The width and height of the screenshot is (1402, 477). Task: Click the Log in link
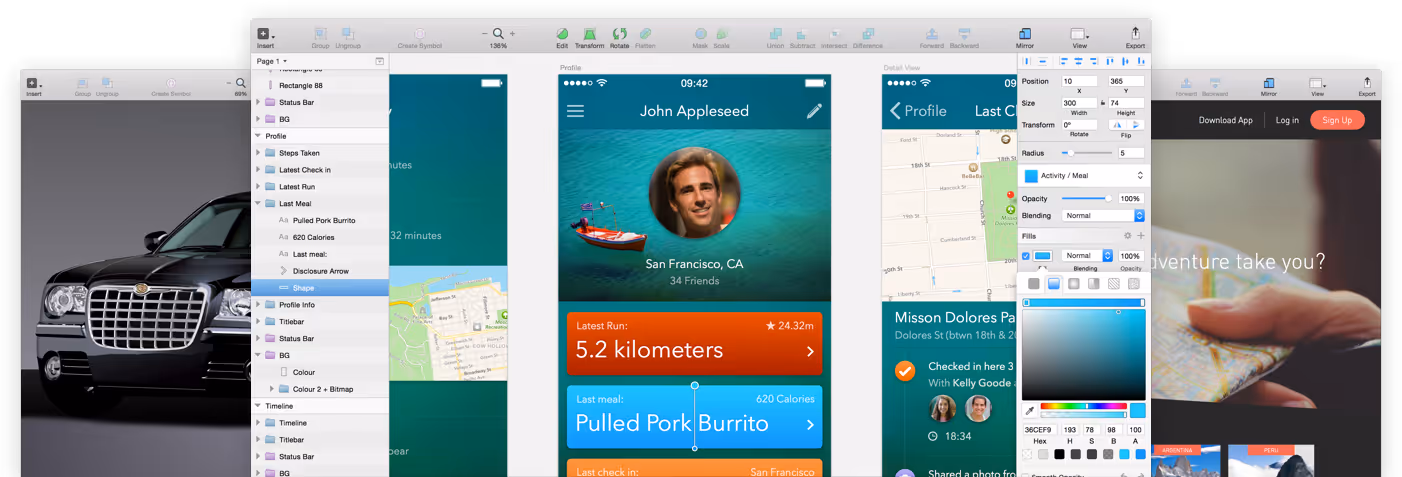click(1287, 120)
